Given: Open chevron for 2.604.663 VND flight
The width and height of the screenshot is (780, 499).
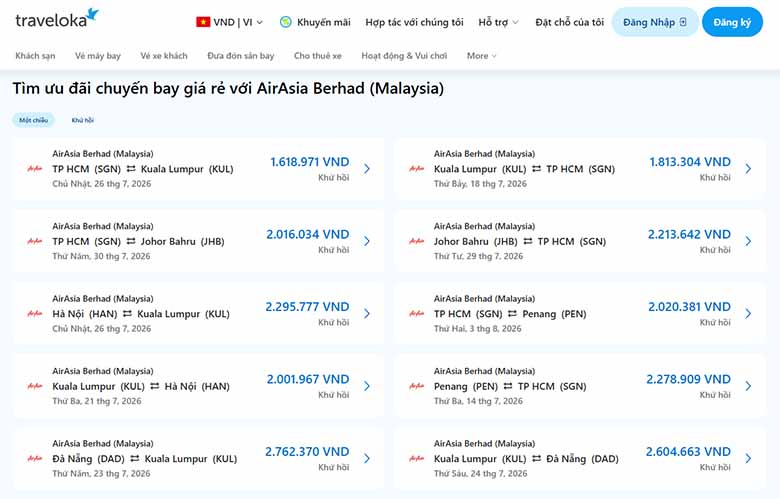Looking at the screenshot, I should click(x=748, y=459).
